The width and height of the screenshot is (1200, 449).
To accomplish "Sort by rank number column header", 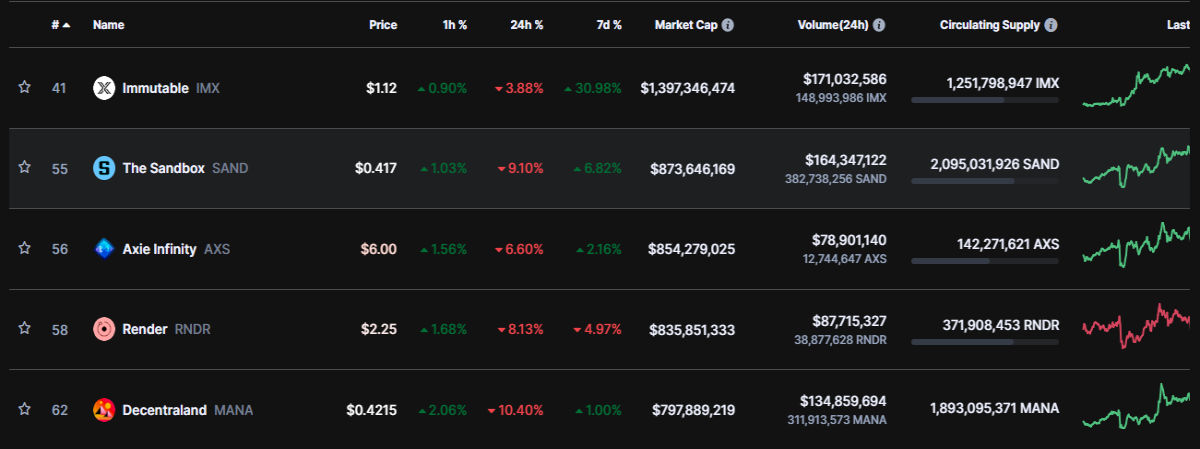I will (x=61, y=25).
